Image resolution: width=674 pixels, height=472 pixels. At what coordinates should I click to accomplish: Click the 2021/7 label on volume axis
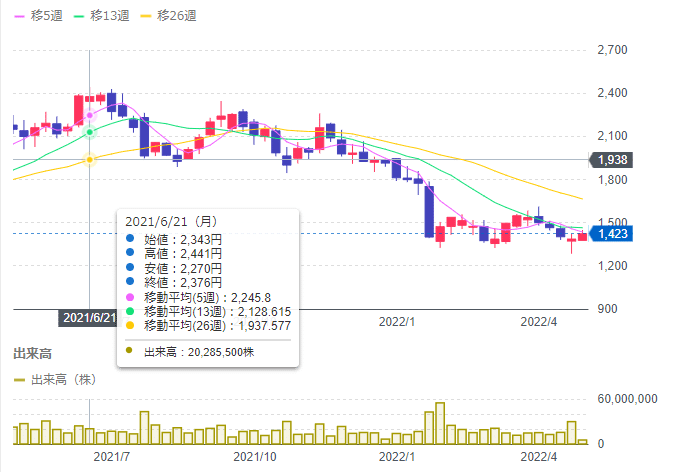(111, 457)
